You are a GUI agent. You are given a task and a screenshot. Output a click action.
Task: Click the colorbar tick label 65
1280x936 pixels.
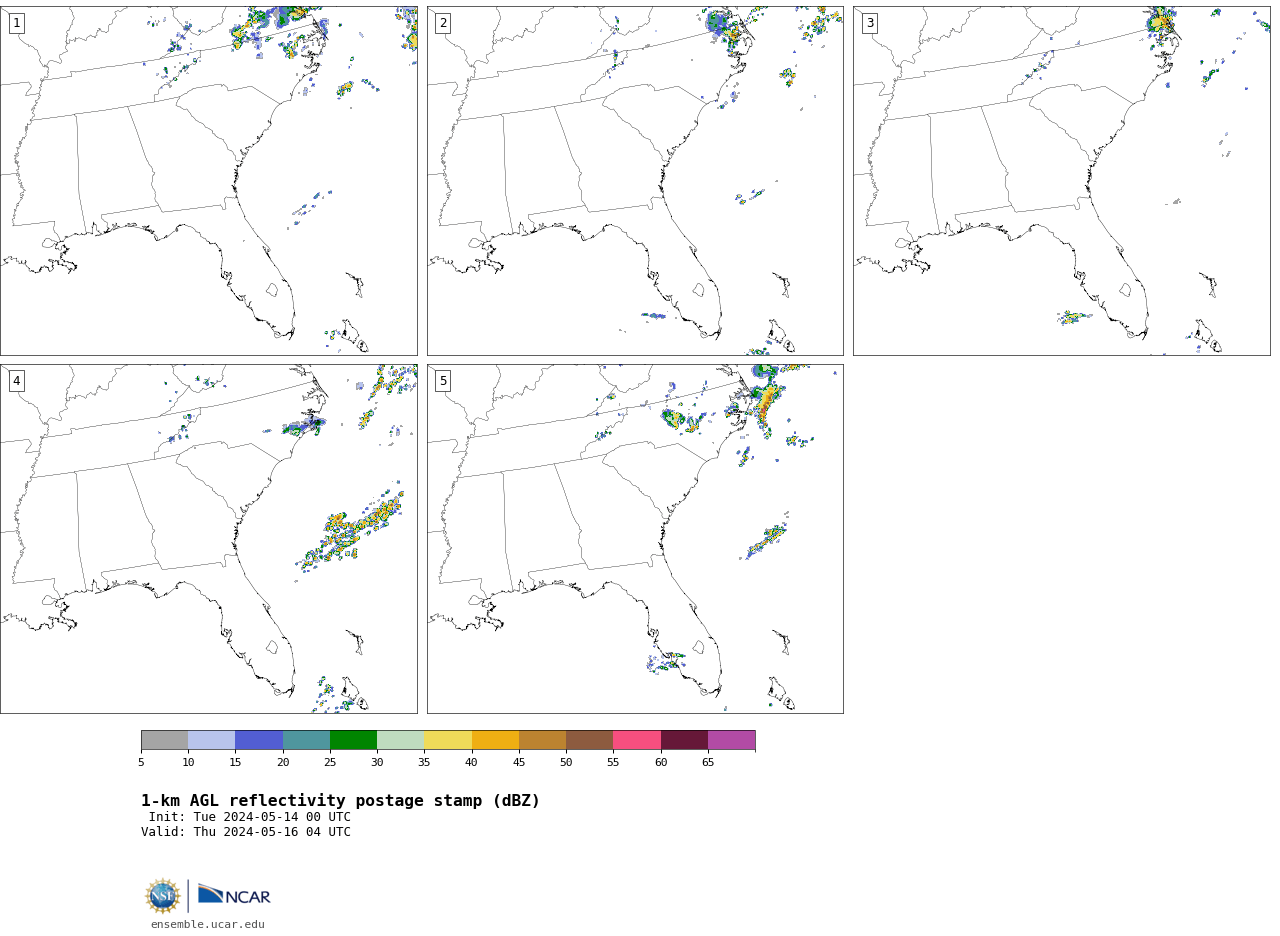(708, 763)
